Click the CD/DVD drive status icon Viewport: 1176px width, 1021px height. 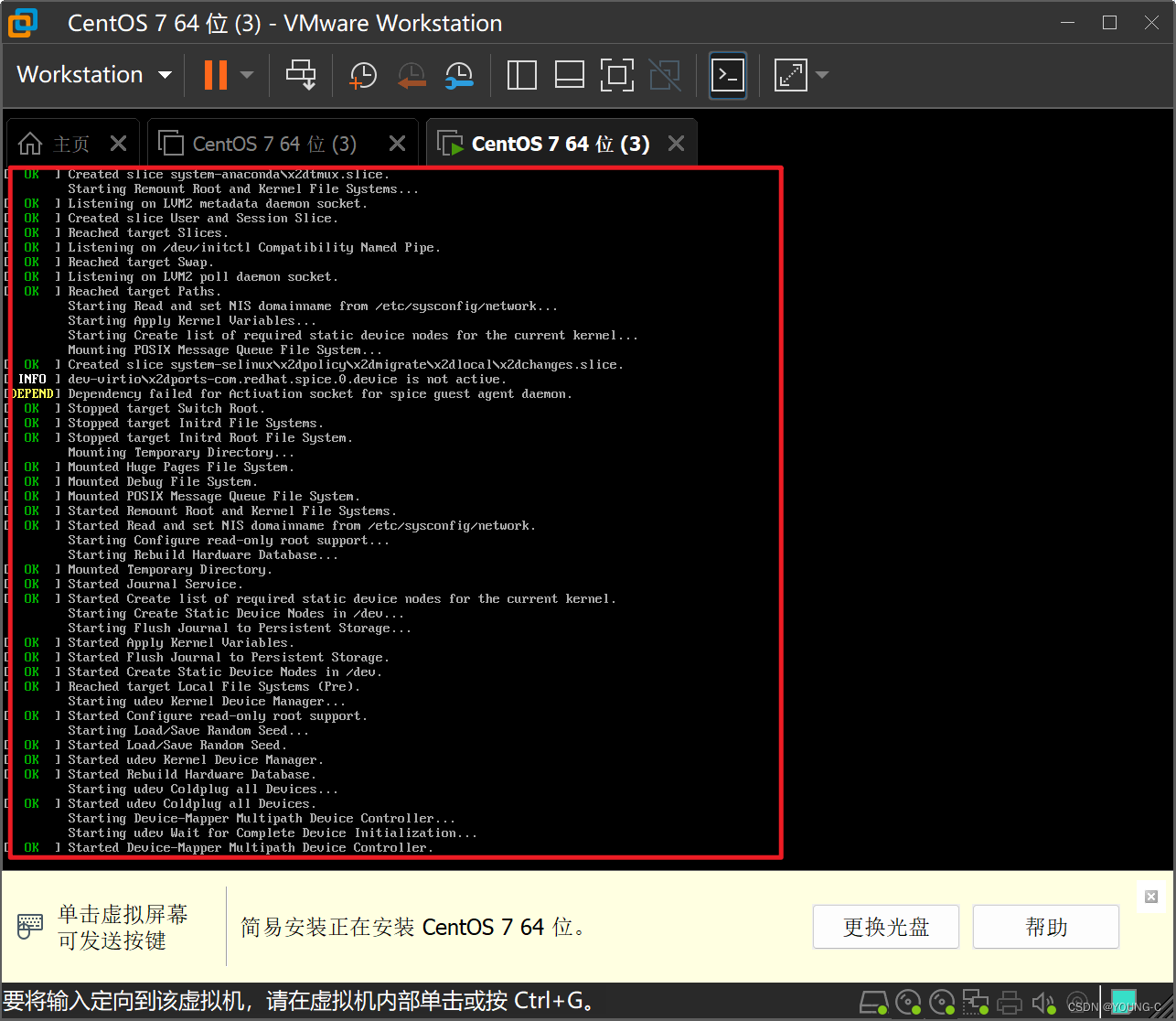(907, 1003)
